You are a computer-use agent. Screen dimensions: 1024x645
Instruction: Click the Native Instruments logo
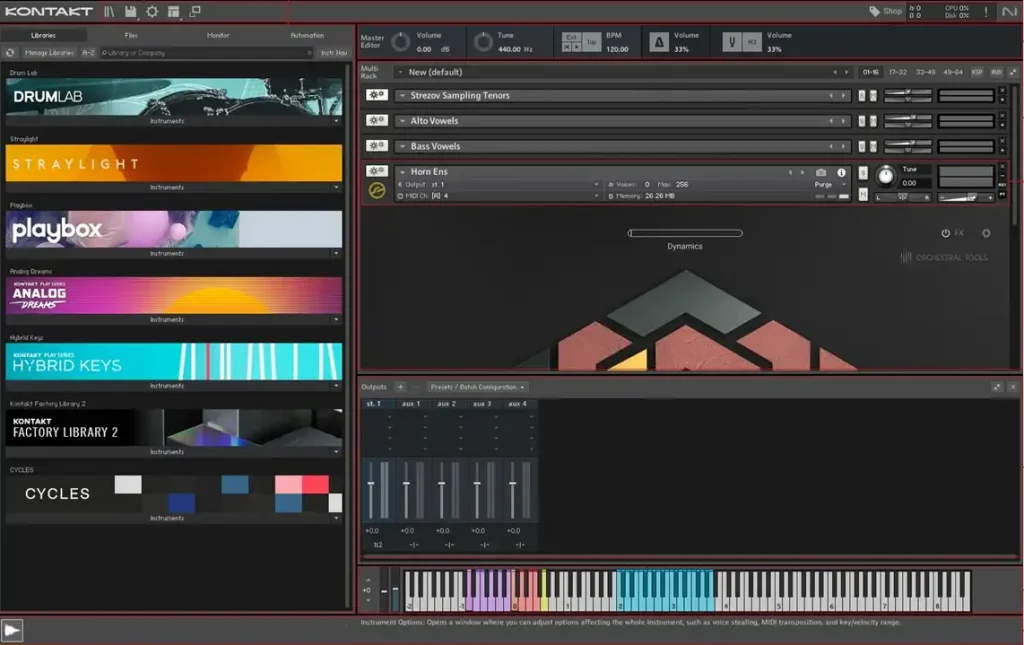1010,12
